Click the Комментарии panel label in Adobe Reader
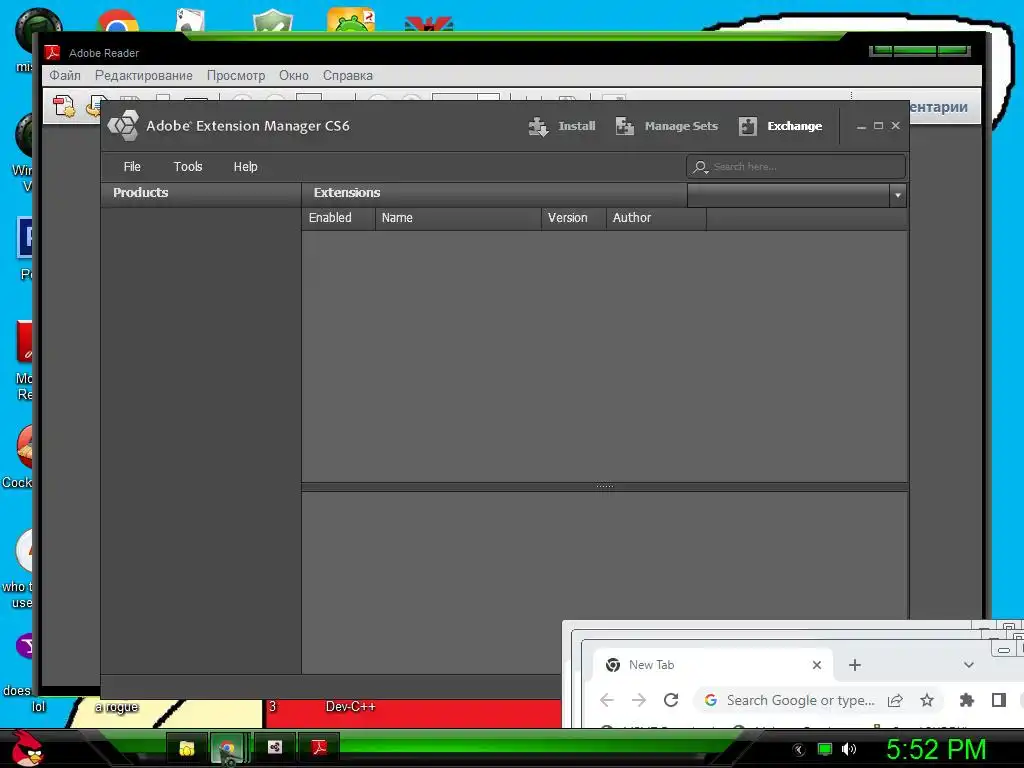 tap(939, 107)
